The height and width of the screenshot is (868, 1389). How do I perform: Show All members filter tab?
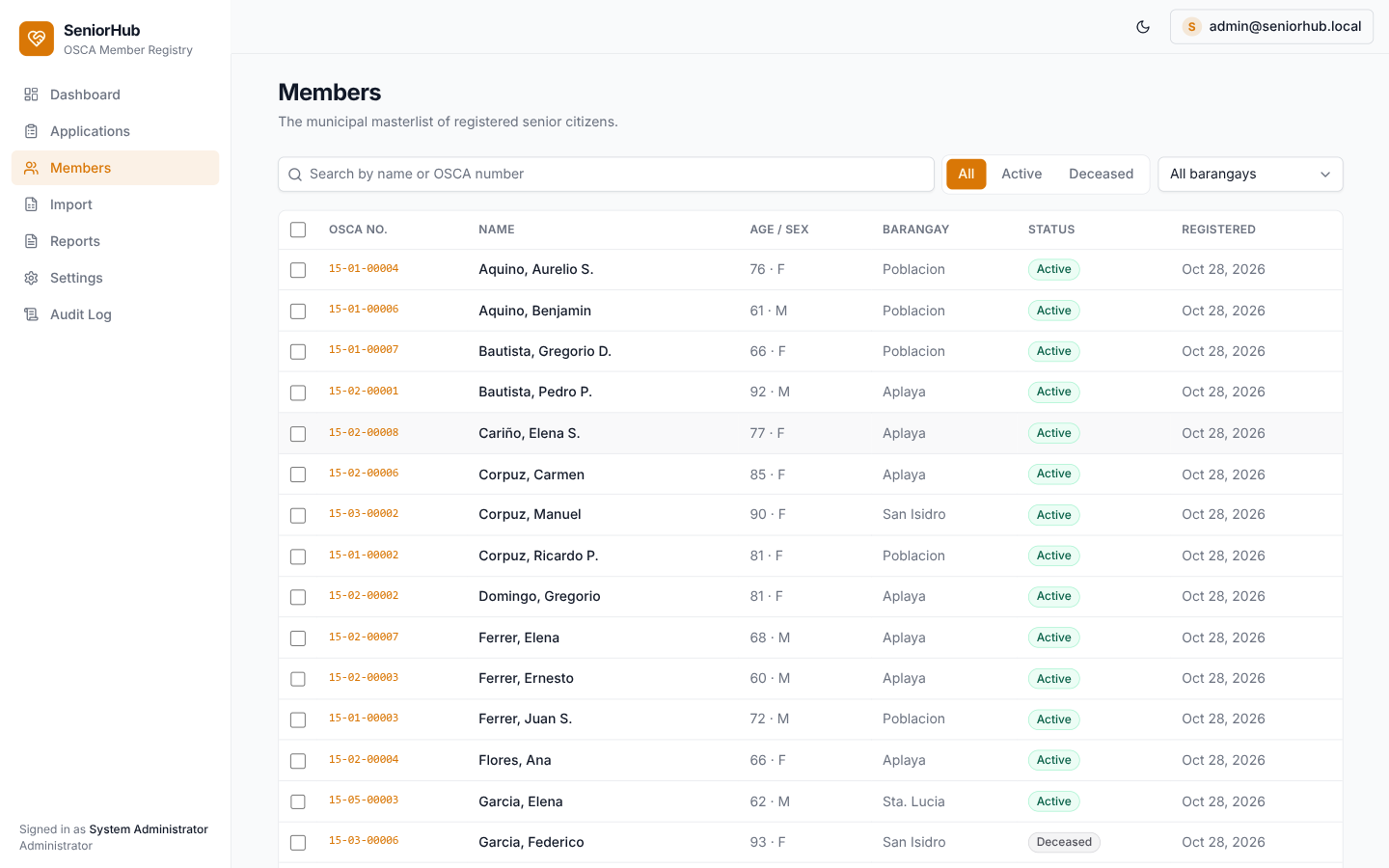click(967, 175)
